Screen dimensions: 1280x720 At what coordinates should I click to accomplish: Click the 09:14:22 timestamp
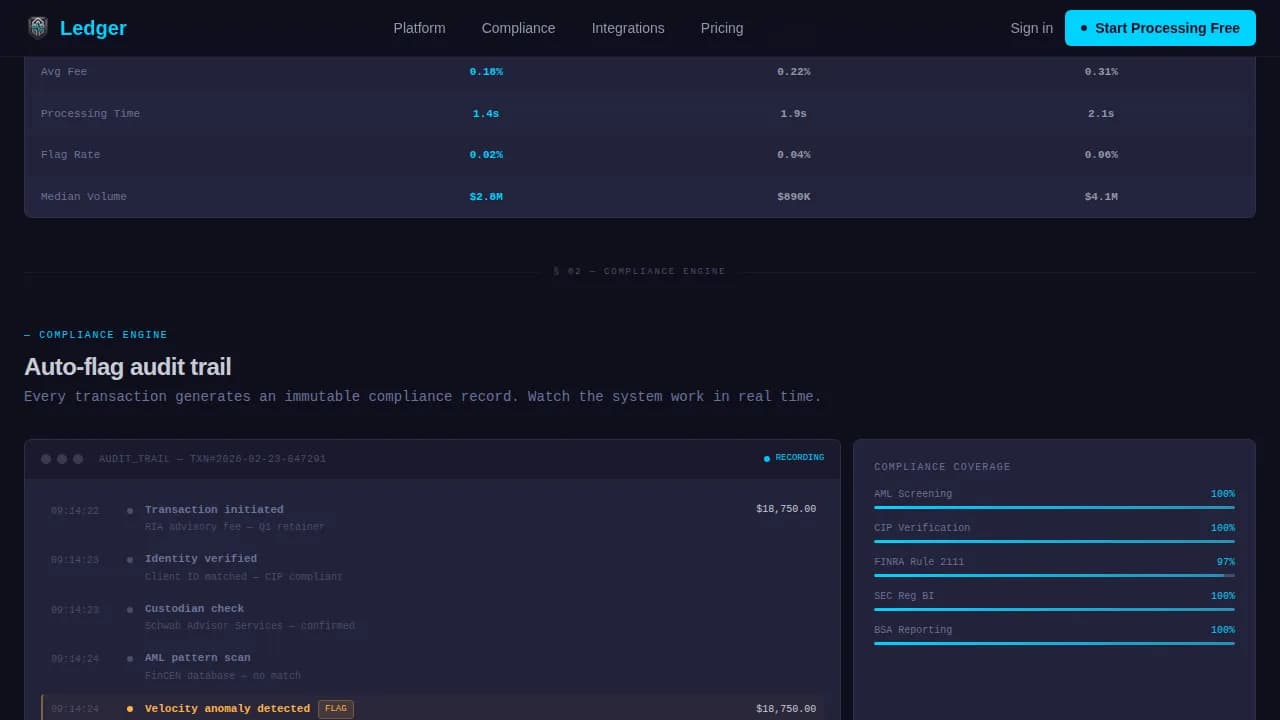[75, 511]
